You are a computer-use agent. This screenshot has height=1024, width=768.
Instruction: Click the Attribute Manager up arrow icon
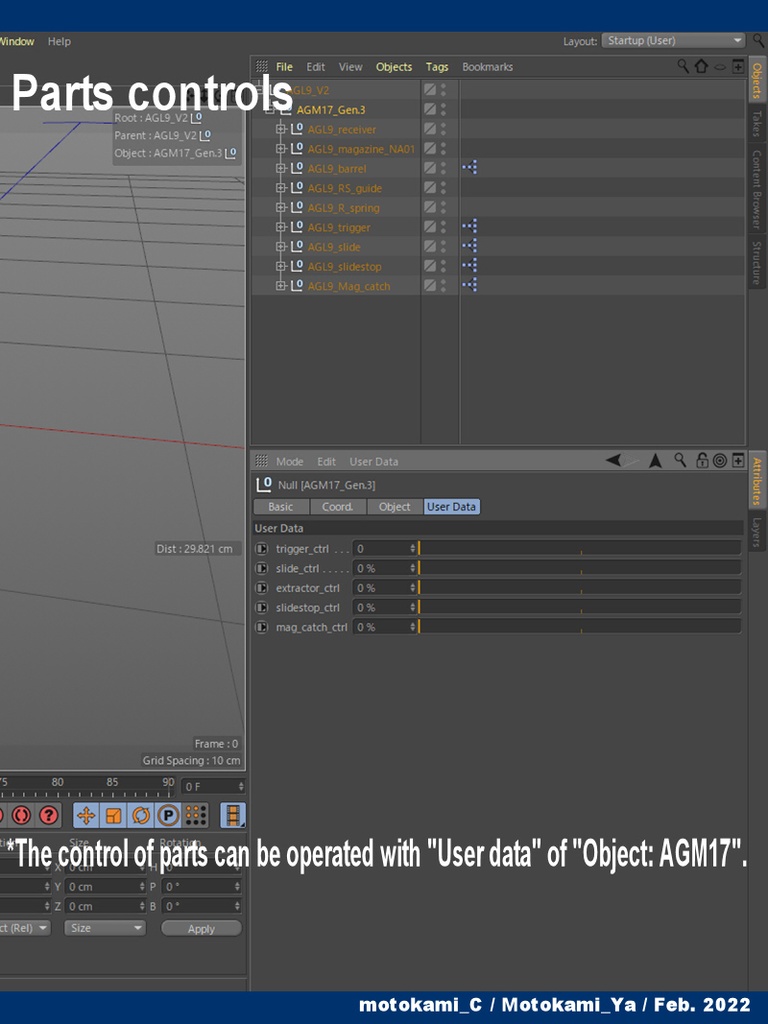click(656, 461)
